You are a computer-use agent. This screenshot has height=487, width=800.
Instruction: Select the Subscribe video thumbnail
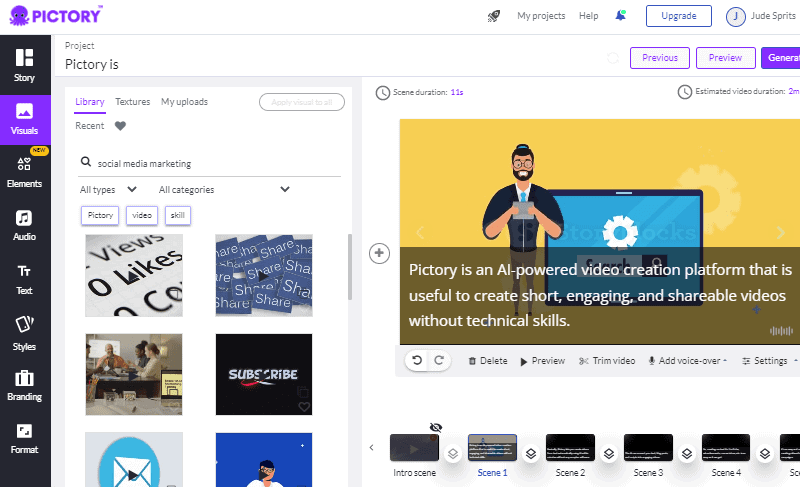[x=264, y=374]
